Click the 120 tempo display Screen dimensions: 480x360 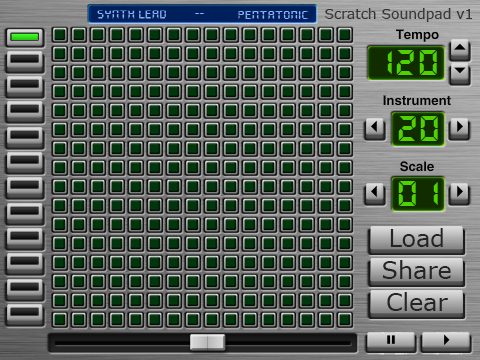[406, 63]
